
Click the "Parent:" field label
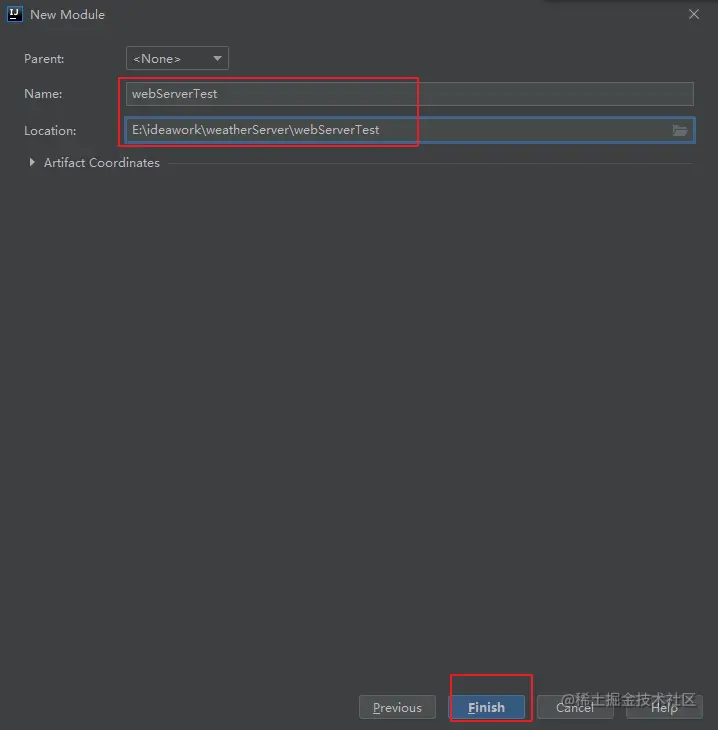point(44,59)
